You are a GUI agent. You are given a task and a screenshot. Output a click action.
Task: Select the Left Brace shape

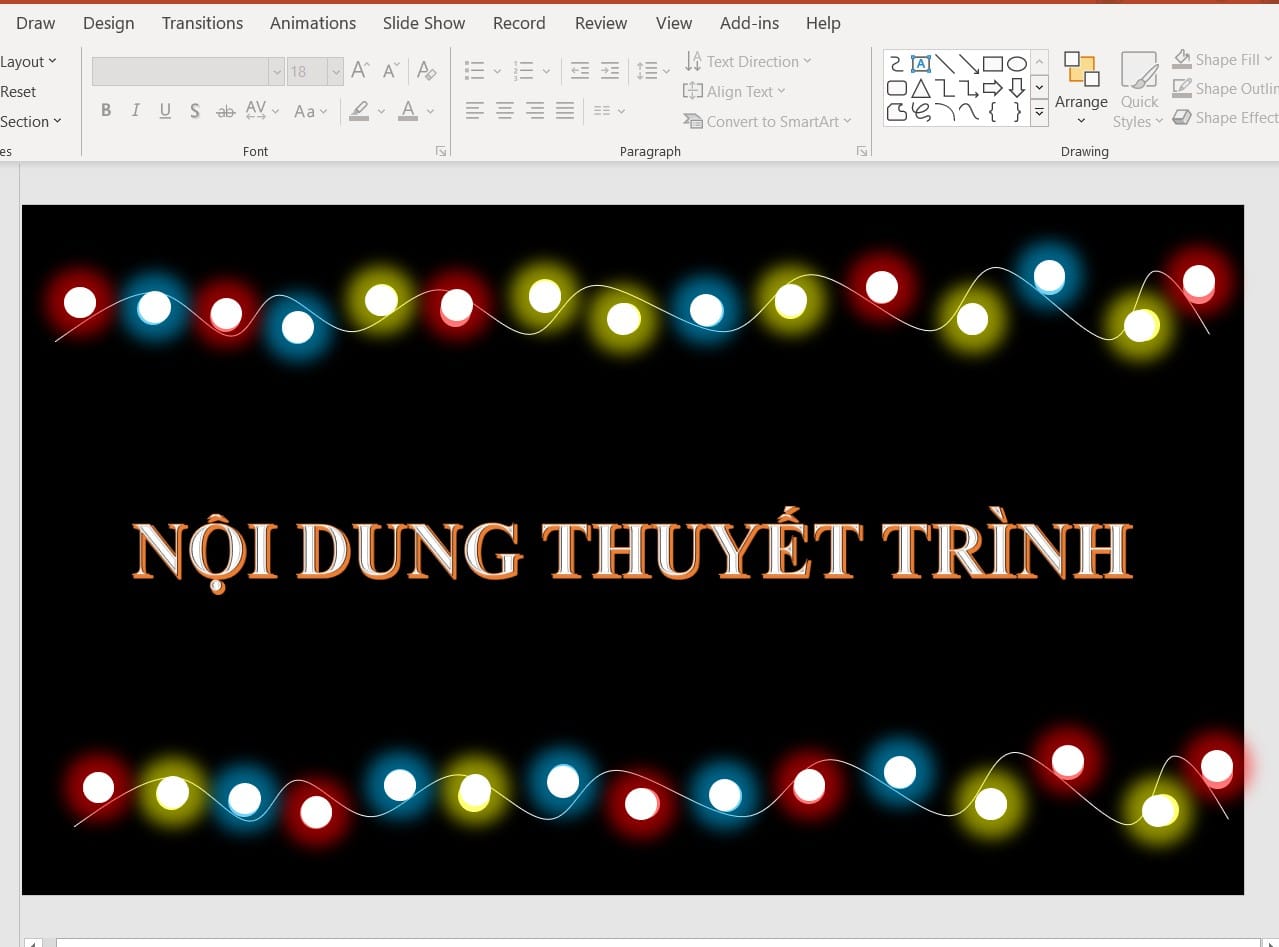click(993, 112)
